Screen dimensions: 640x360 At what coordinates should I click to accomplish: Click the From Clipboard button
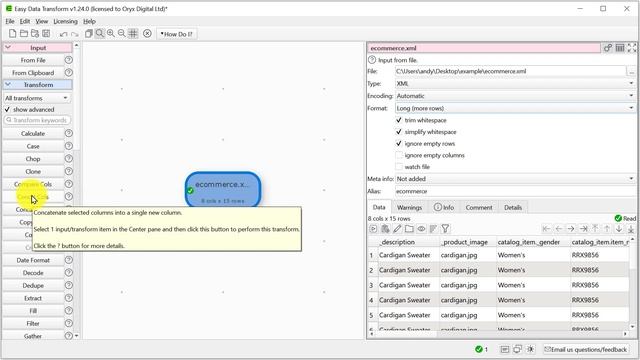click(33, 73)
